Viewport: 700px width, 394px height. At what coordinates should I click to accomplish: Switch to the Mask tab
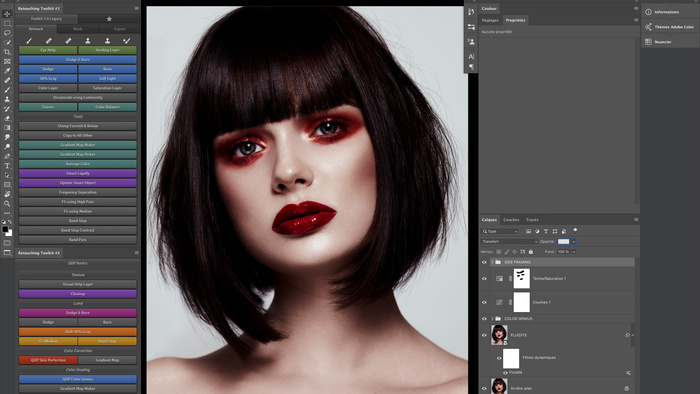pyautogui.click(x=78, y=29)
